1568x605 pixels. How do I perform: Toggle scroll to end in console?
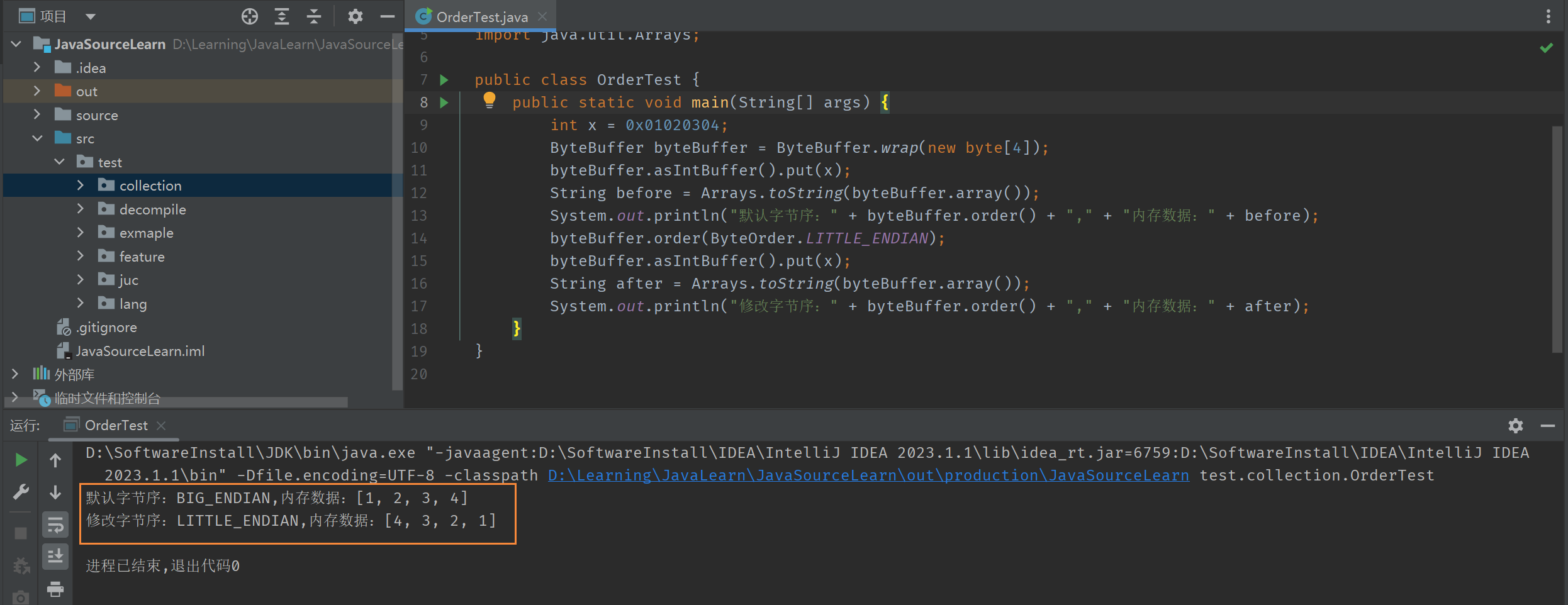55,557
